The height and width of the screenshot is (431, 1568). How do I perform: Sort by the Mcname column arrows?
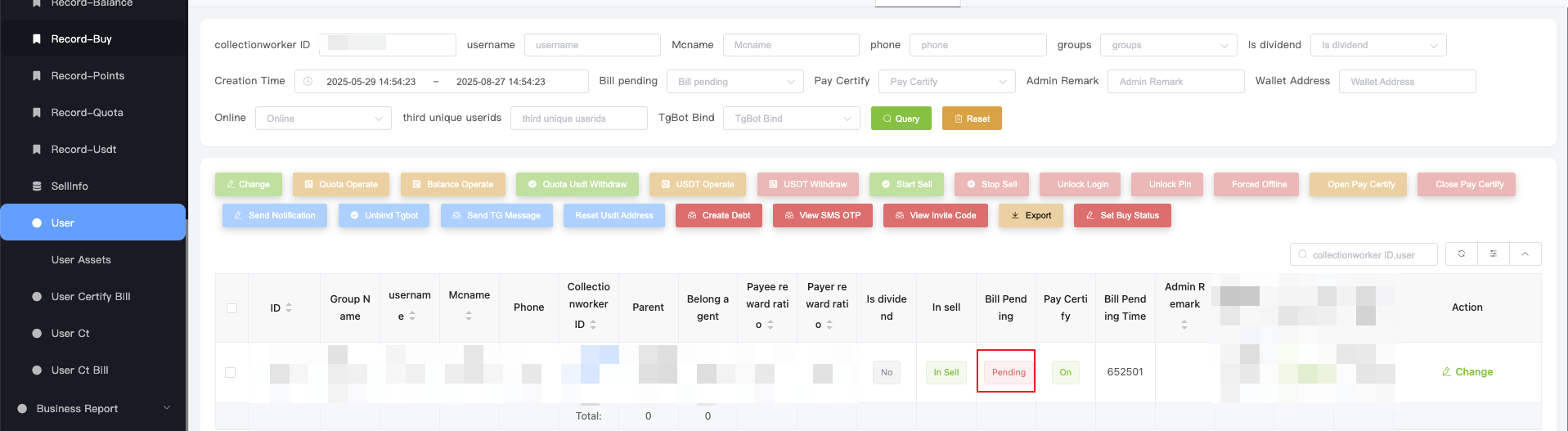click(x=469, y=316)
